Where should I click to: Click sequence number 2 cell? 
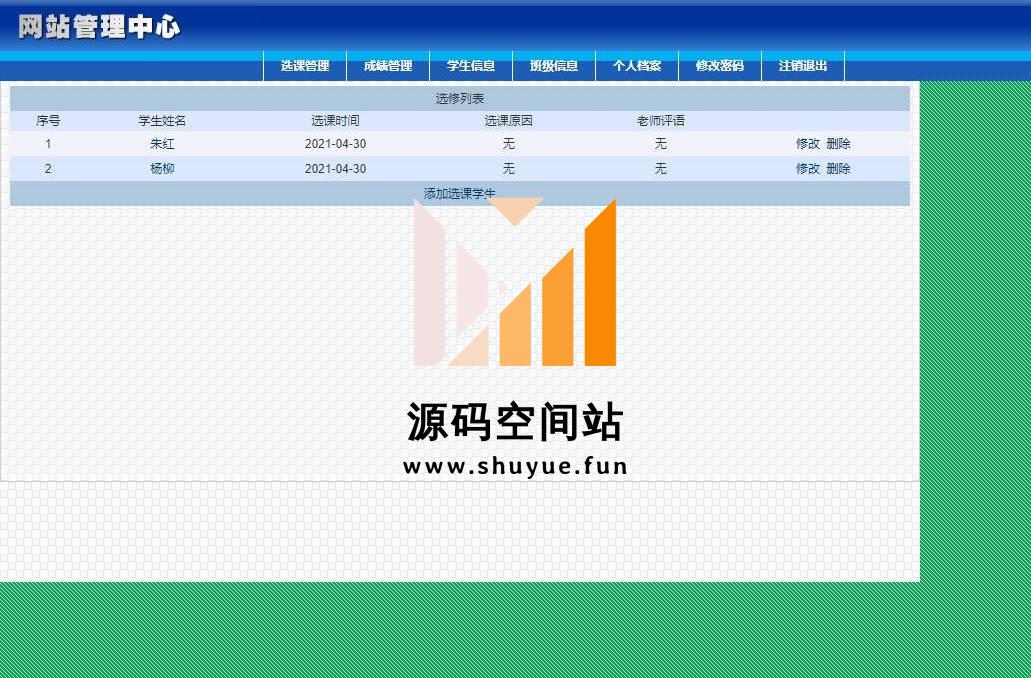[48, 168]
